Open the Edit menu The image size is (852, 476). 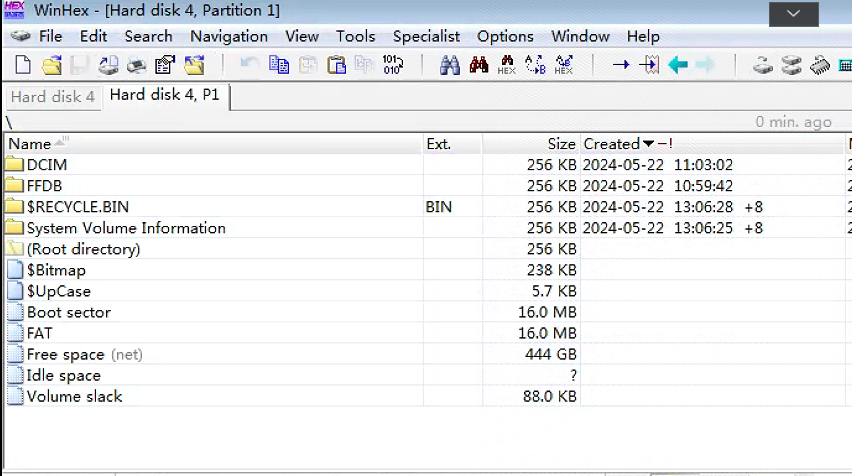pos(93,36)
